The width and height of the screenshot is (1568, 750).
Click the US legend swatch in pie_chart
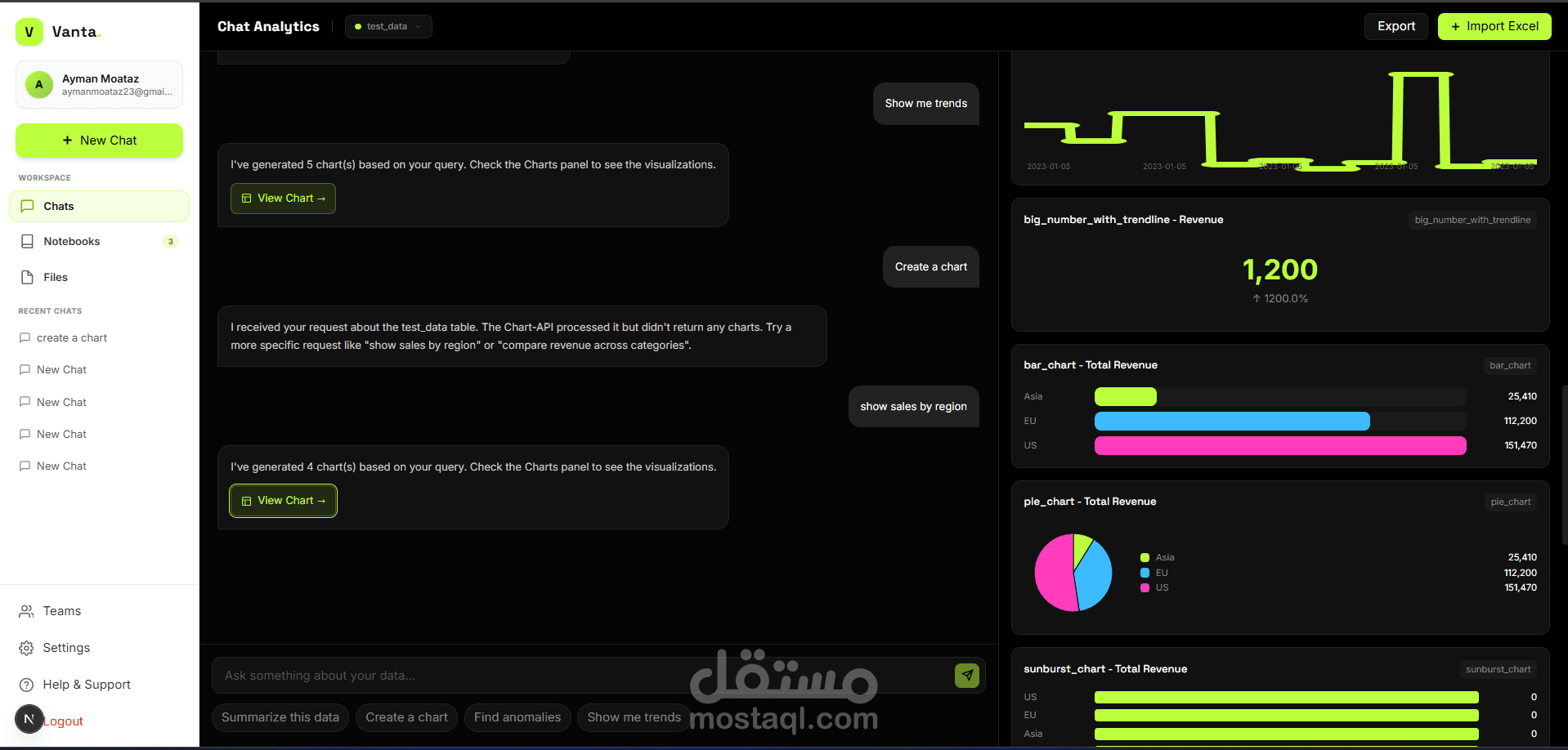click(1145, 587)
